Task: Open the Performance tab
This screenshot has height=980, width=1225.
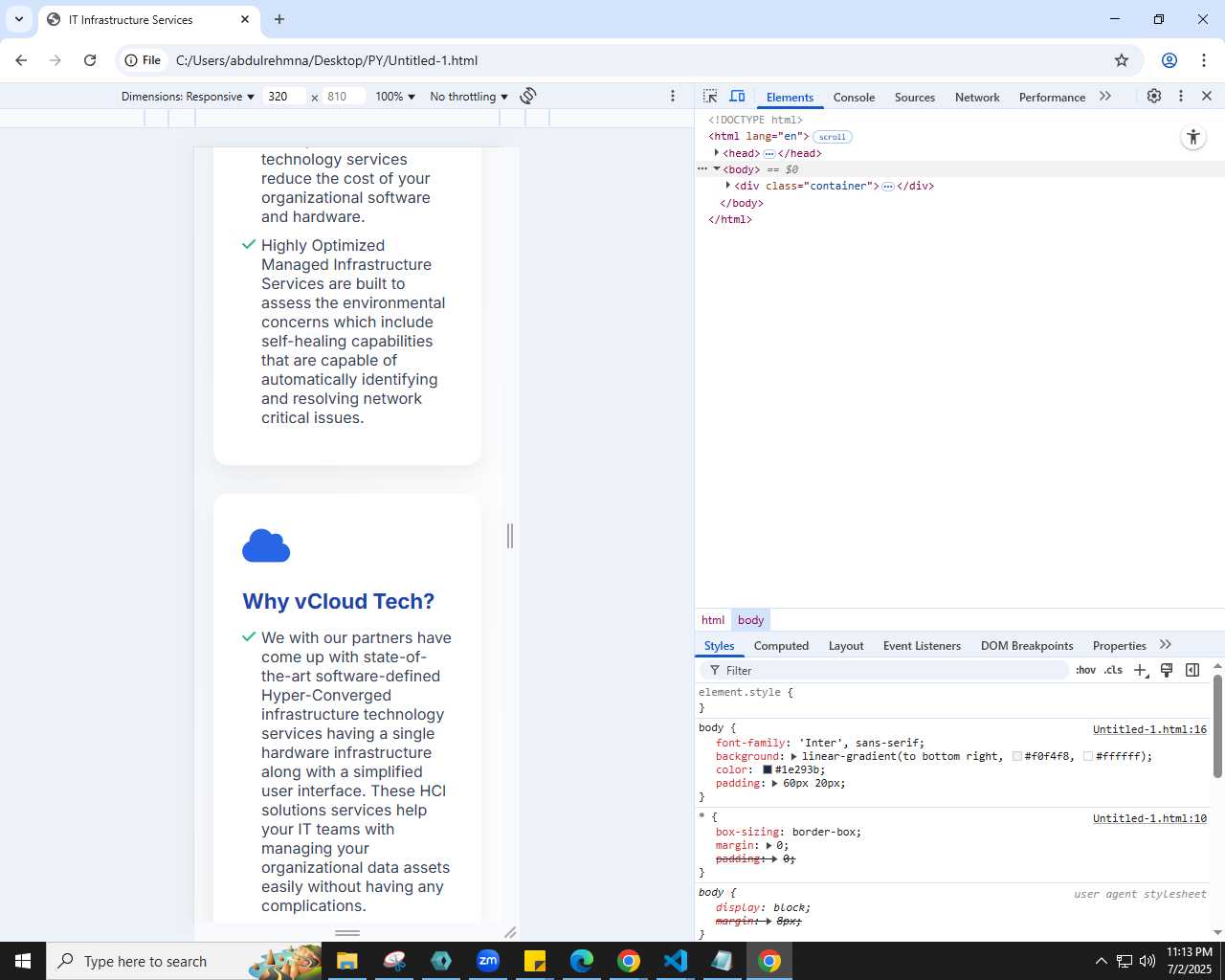Action: click(x=1052, y=97)
